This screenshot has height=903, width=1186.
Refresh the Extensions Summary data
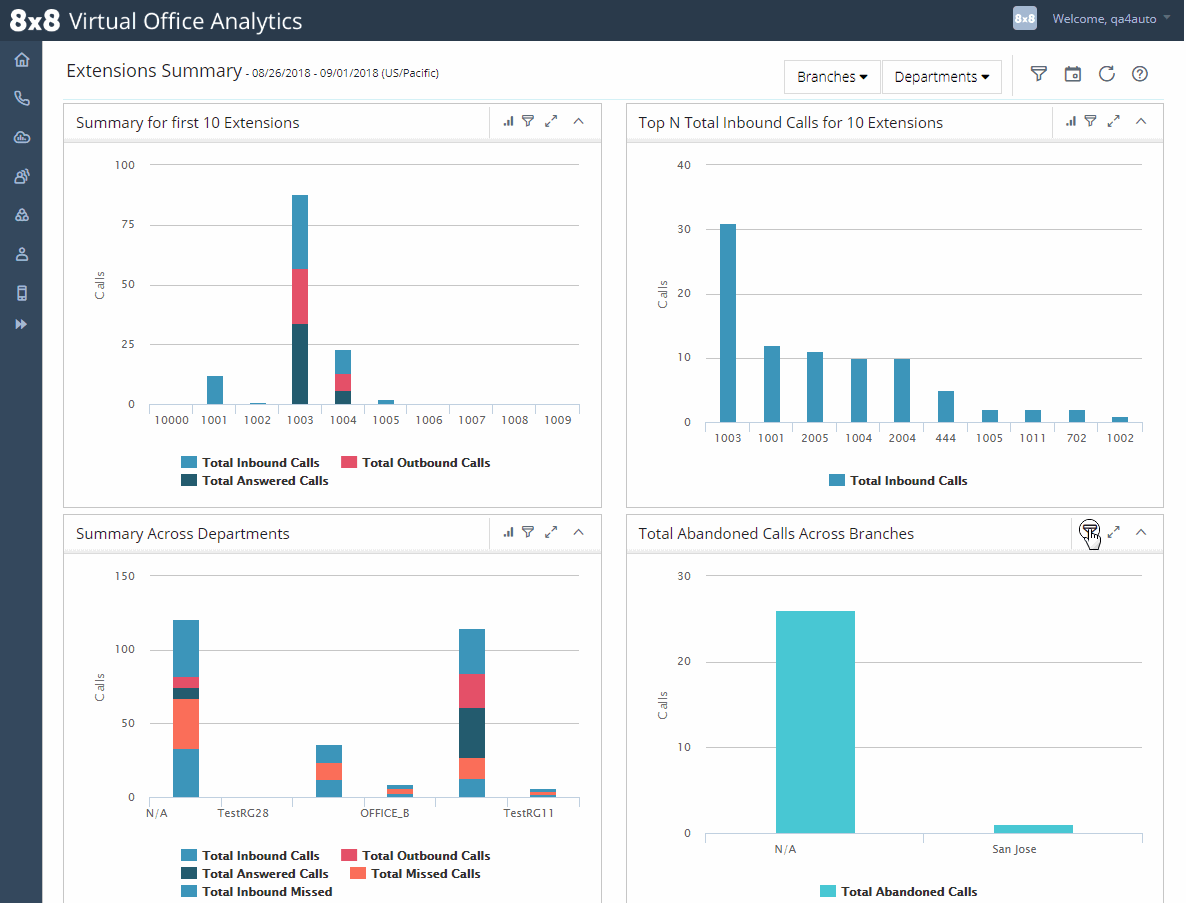pyautogui.click(x=1106, y=74)
